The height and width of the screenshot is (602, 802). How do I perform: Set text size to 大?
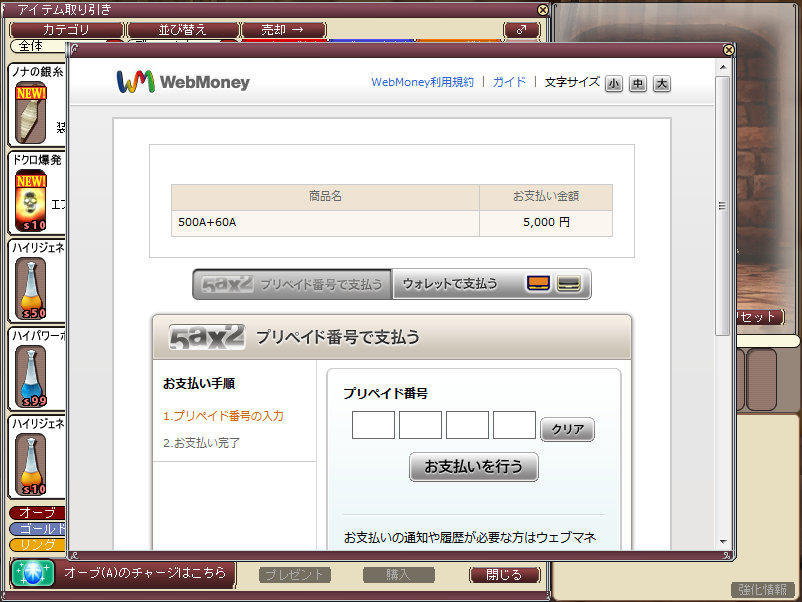(x=661, y=83)
